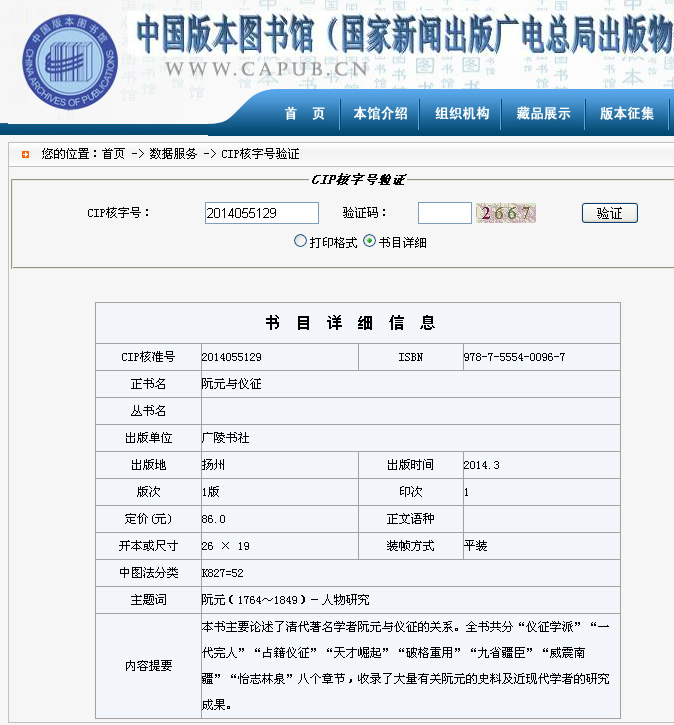Click the subject text 阮元(1764~1849)-人物研究

[x=286, y=600]
